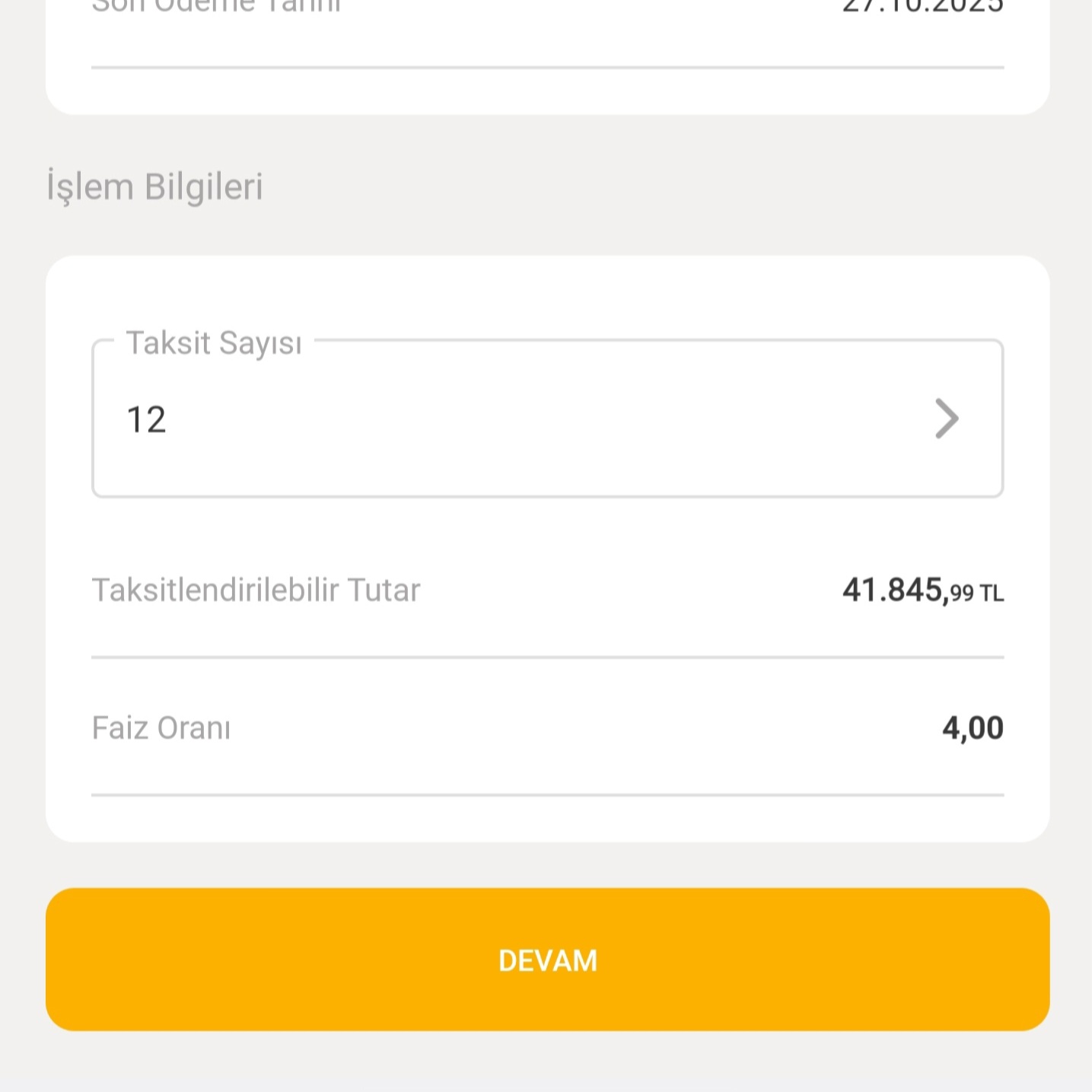Tap the Taksitlendirilebilir Tutar label
Viewport: 1092px width, 1092px height.
(256, 591)
